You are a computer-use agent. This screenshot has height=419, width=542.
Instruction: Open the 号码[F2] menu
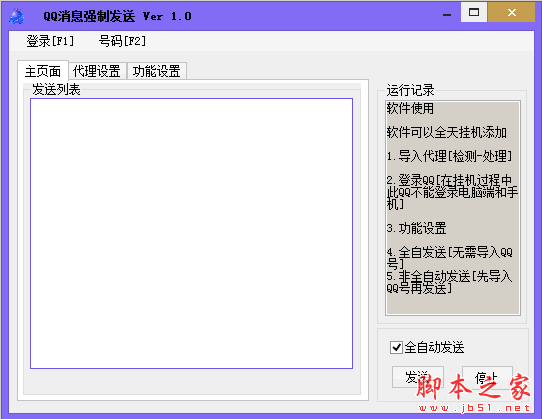(122, 41)
